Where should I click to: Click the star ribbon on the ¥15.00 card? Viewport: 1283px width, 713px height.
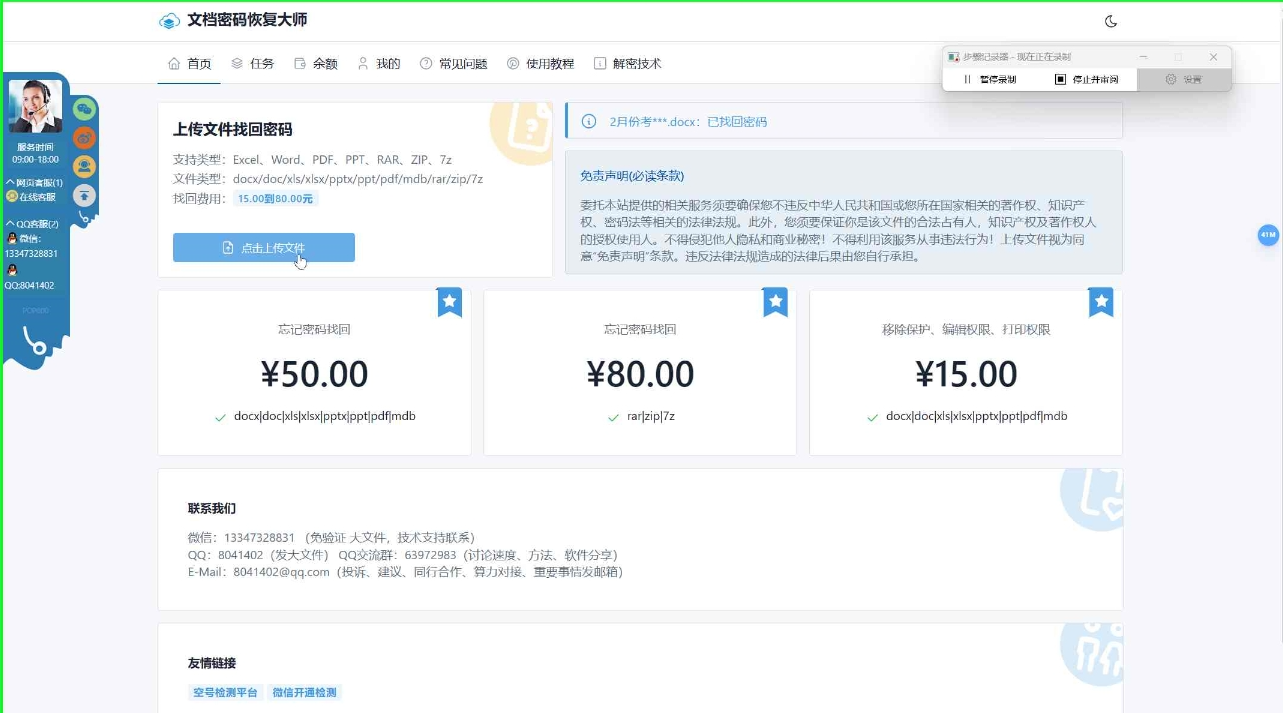coord(1101,301)
